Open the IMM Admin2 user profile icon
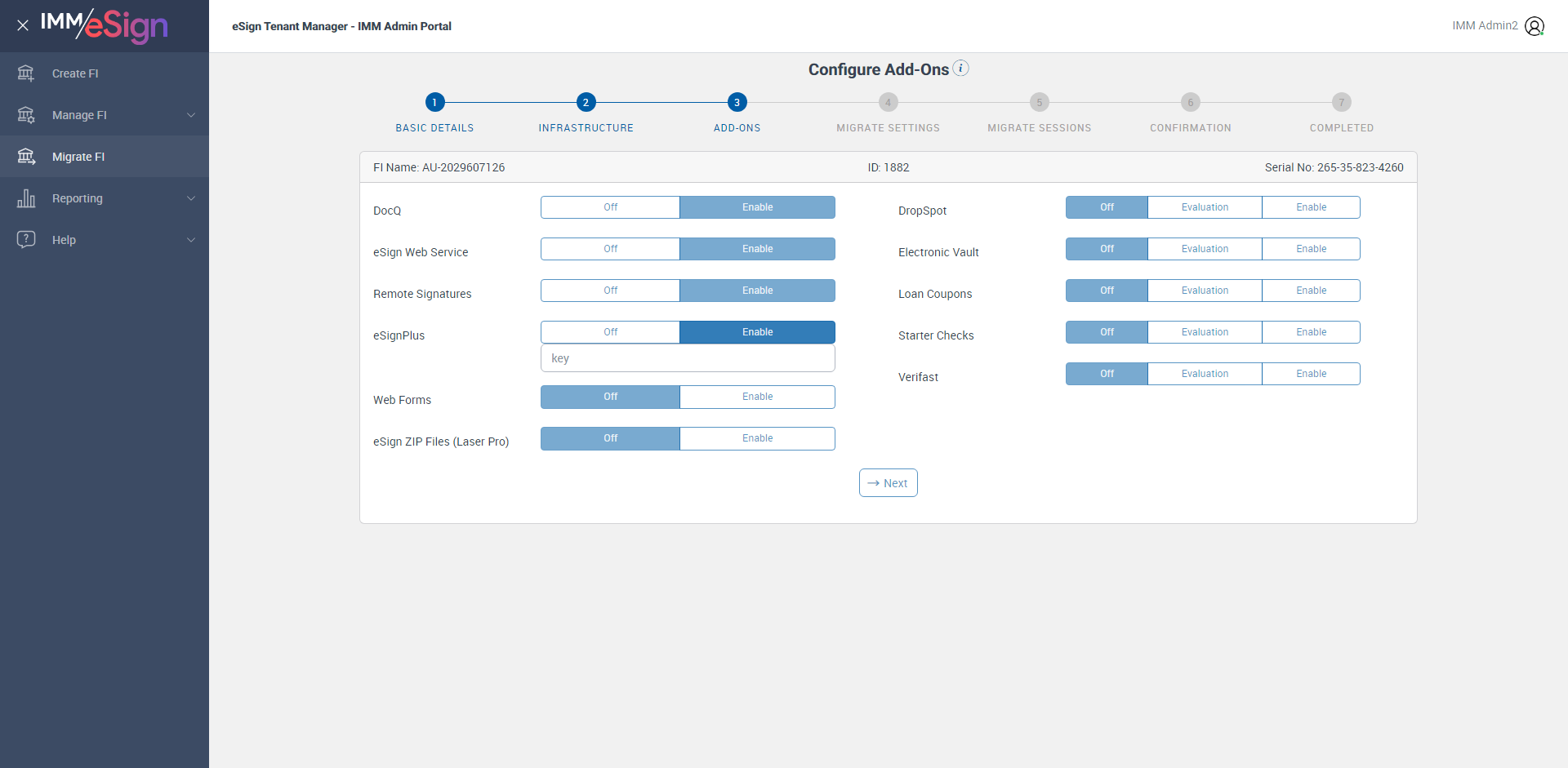 point(1535,26)
